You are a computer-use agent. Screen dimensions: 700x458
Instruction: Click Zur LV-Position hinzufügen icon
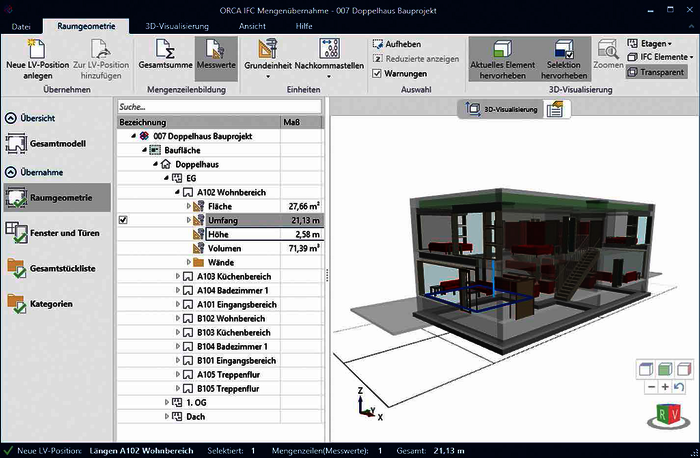coord(100,48)
